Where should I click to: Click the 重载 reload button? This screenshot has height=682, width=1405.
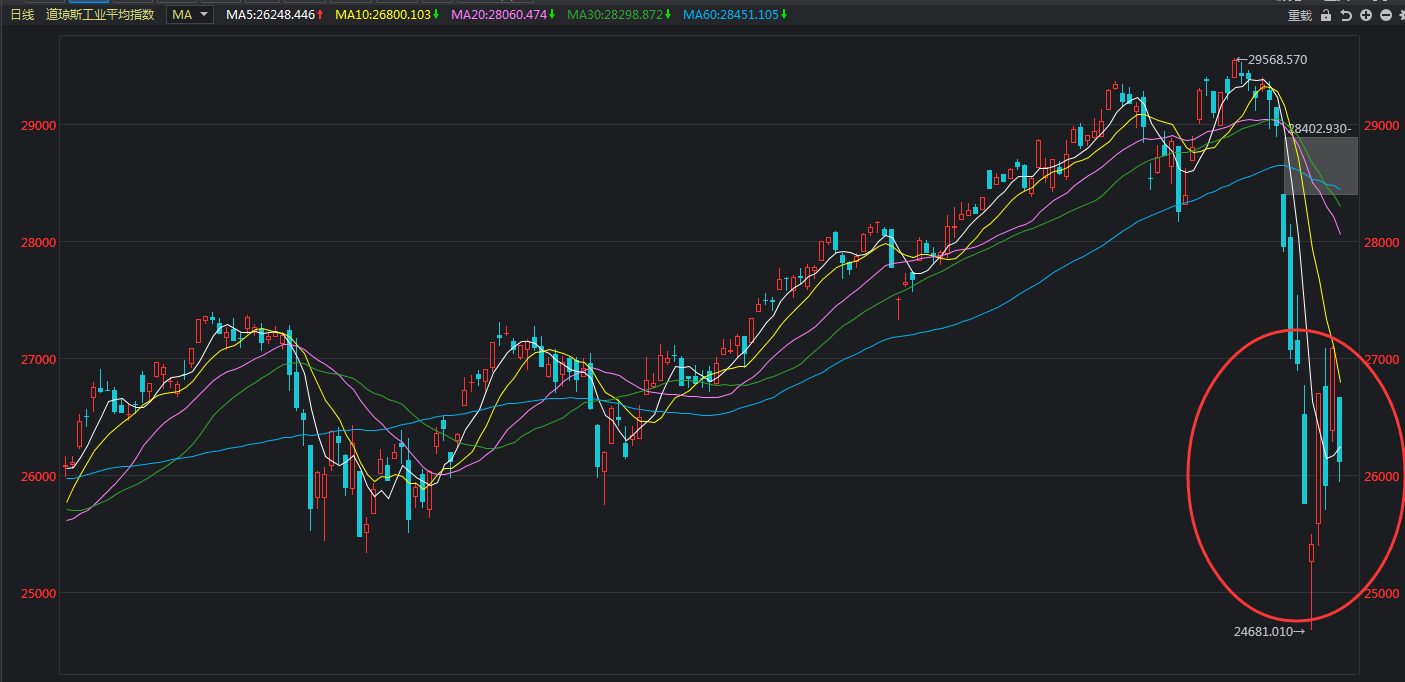[1299, 15]
